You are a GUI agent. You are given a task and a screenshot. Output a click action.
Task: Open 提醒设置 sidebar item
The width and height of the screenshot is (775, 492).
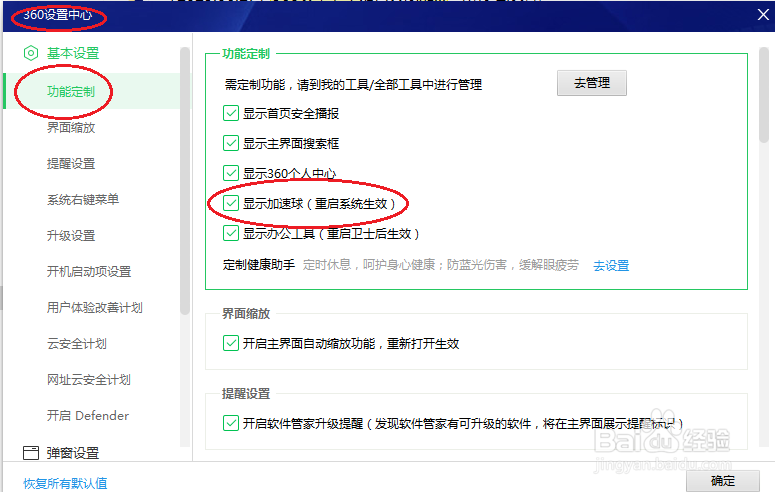71,164
